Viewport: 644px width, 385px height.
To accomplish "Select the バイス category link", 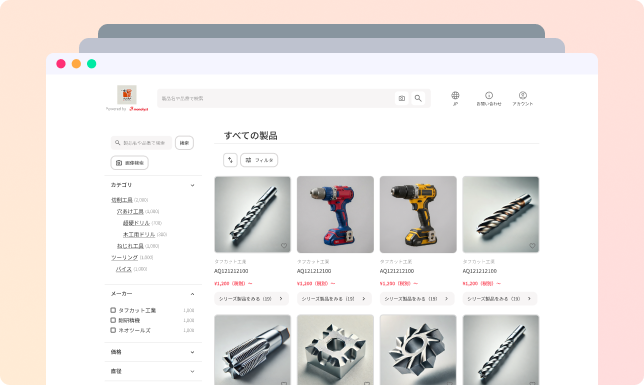I will coord(124,269).
